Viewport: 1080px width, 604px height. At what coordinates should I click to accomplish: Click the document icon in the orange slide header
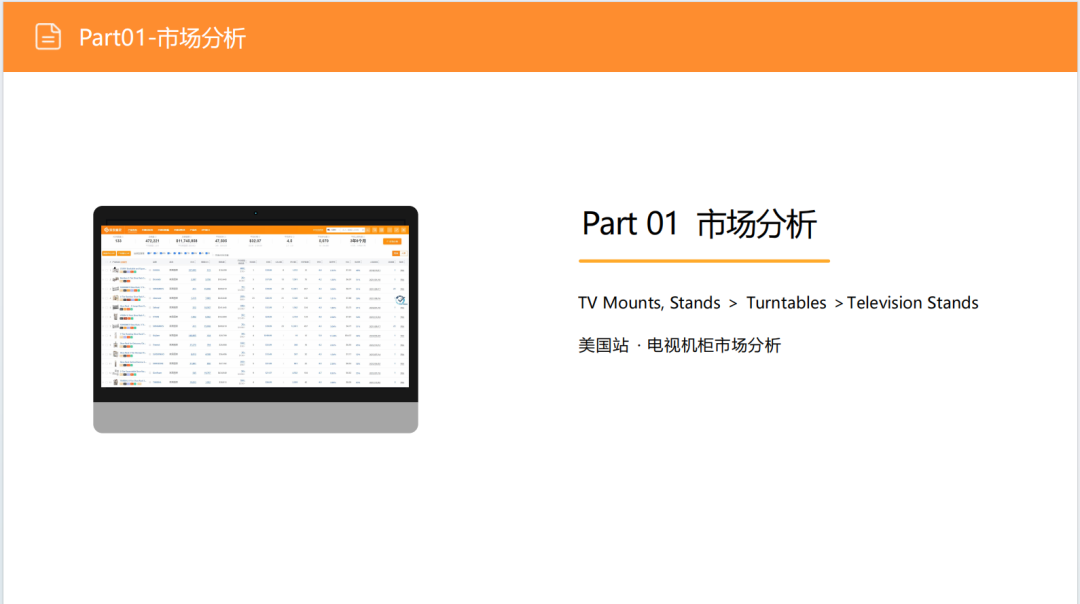(x=48, y=36)
